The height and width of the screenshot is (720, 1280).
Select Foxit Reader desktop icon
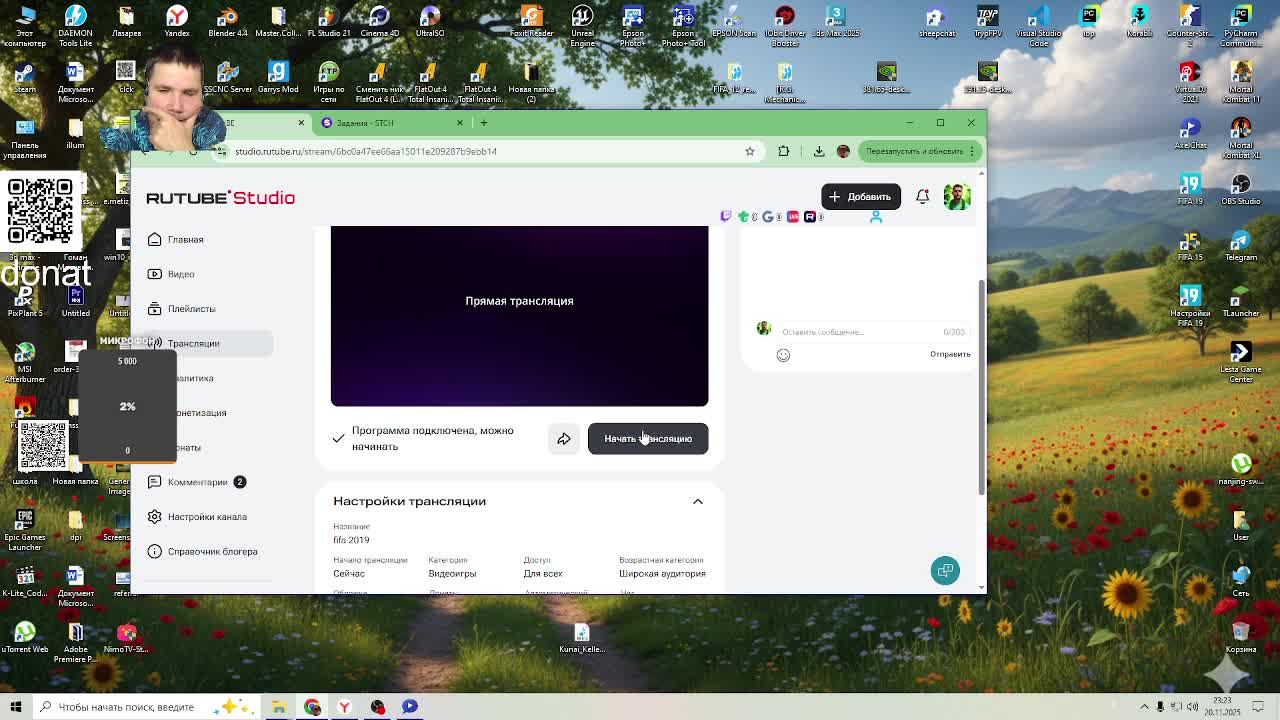coord(531,22)
